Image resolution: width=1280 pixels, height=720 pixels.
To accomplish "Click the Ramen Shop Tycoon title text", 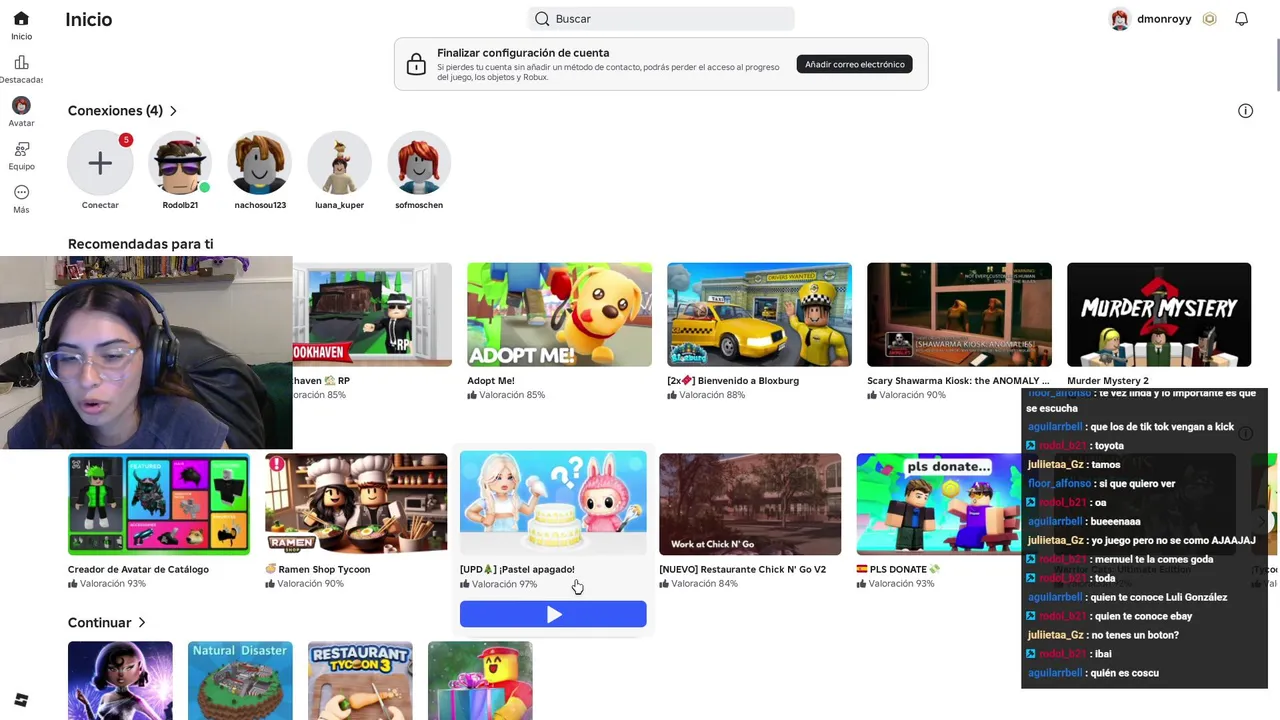I will point(324,570).
